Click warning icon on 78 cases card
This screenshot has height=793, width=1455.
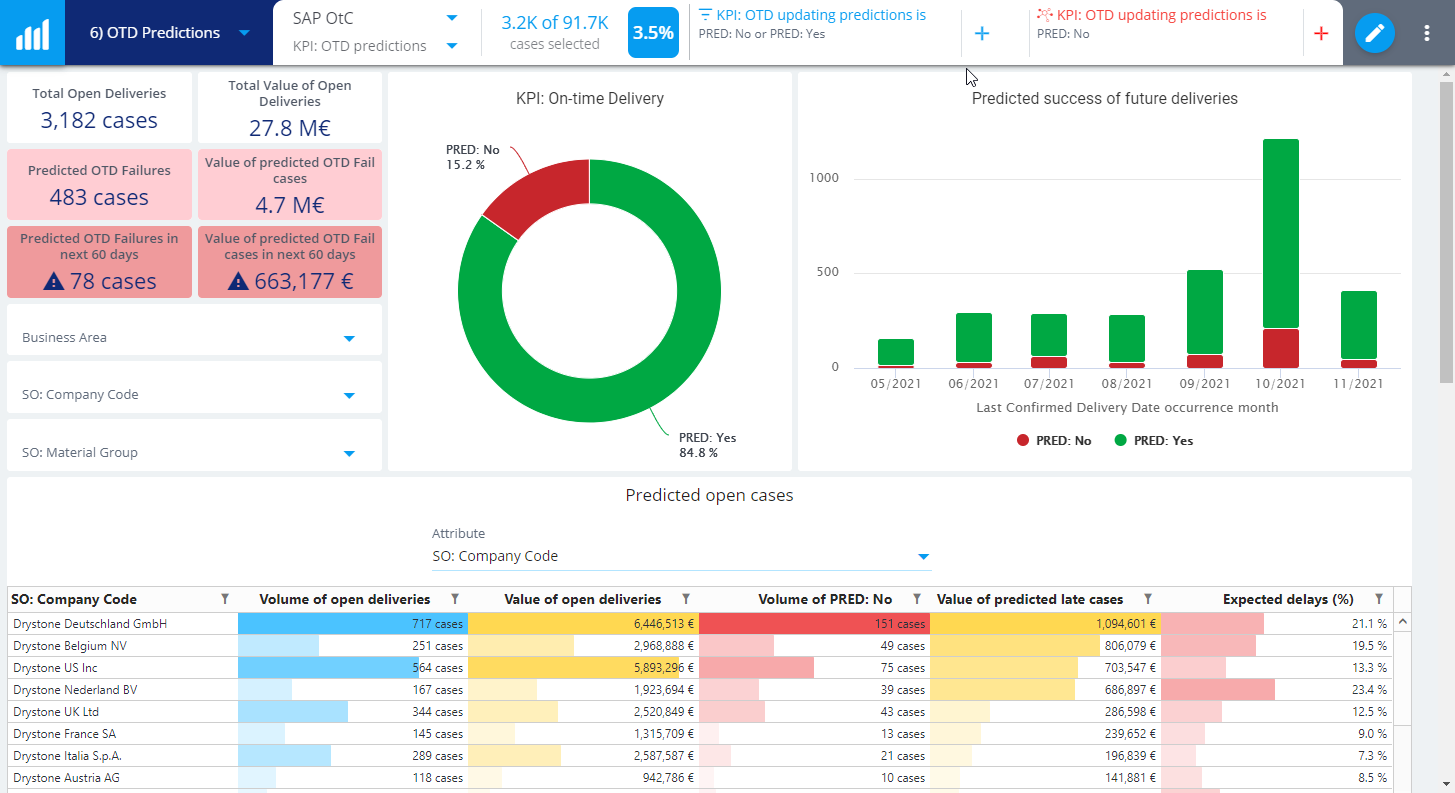[x=54, y=282]
